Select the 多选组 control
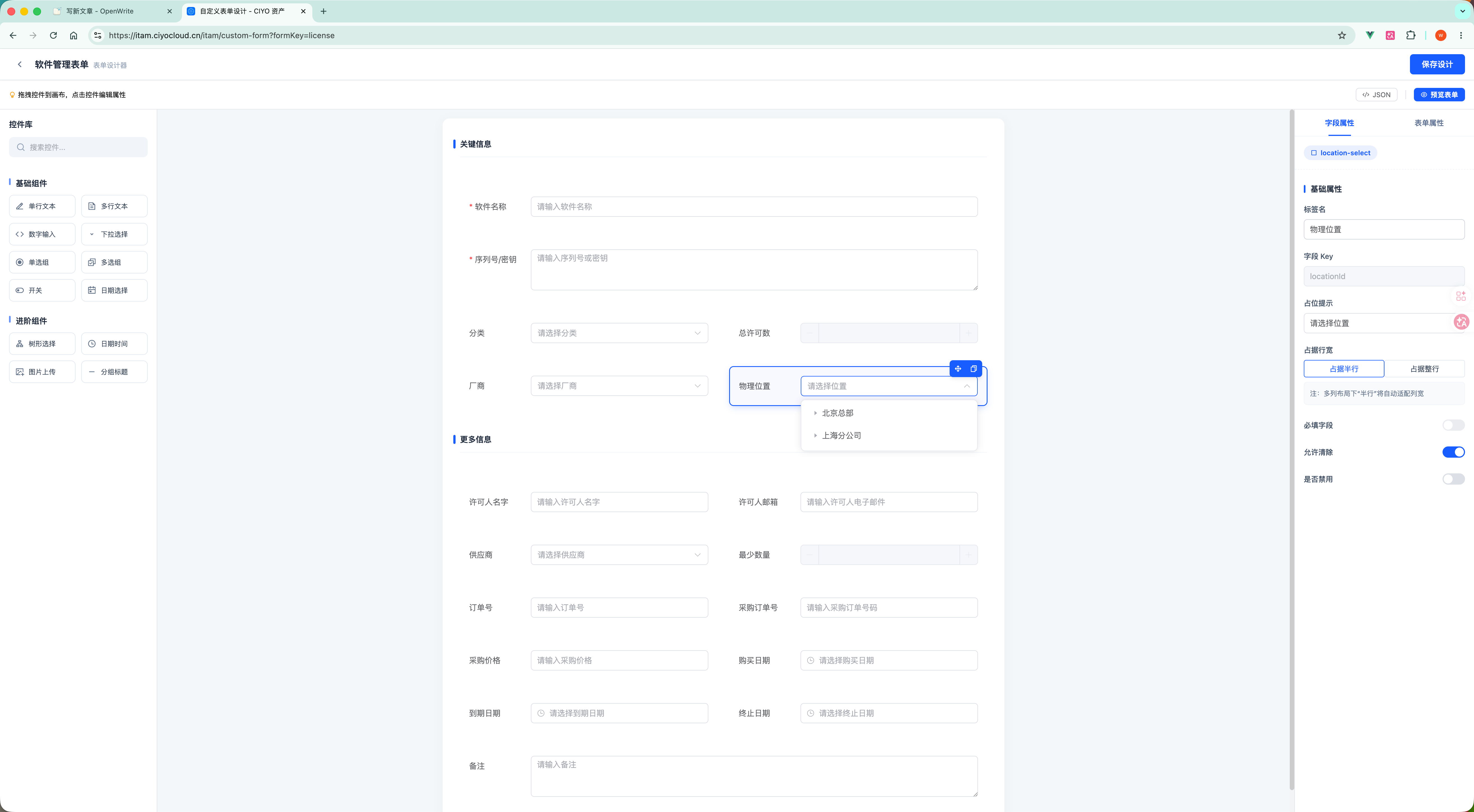 click(x=114, y=262)
